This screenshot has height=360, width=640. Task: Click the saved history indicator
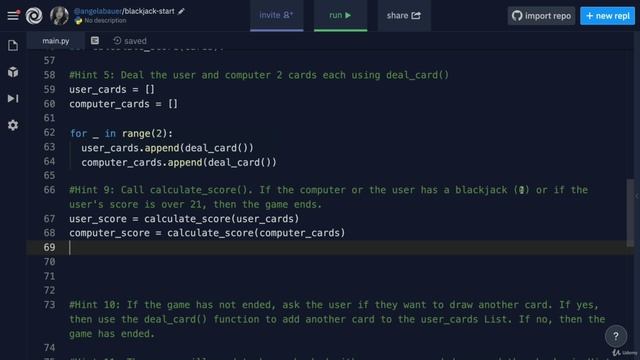click(130, 41)
